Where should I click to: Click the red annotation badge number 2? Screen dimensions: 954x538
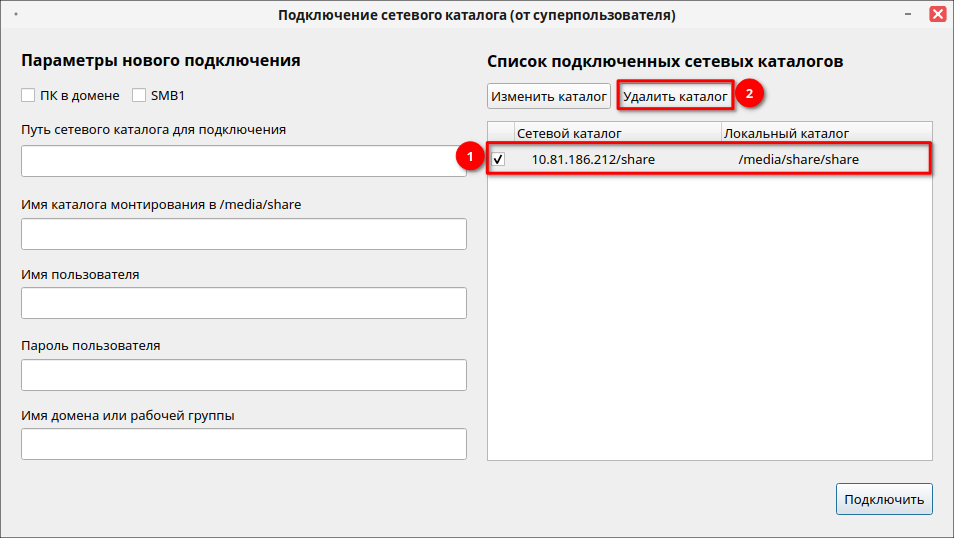(750, 94)
